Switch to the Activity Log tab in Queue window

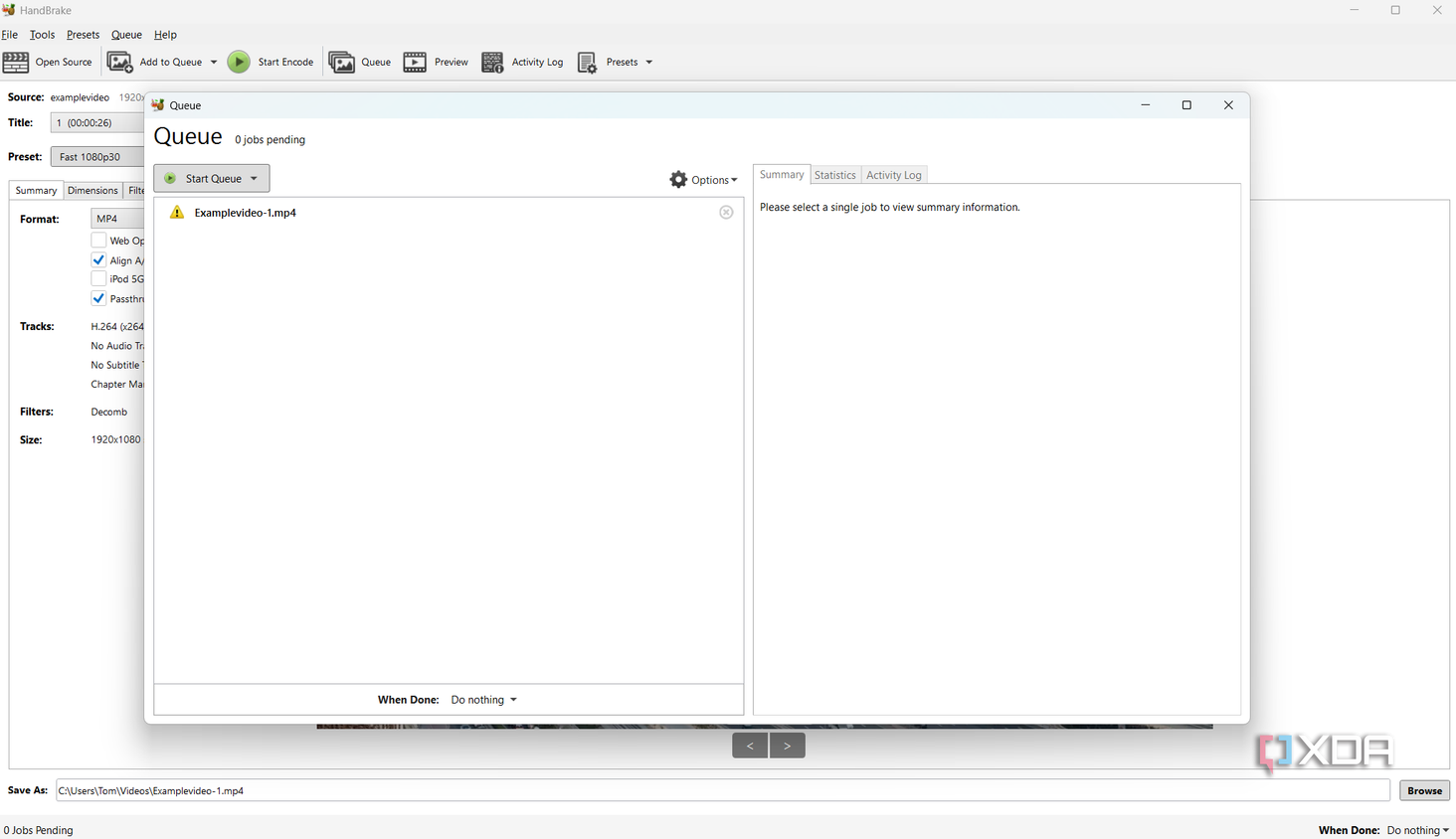894,175
